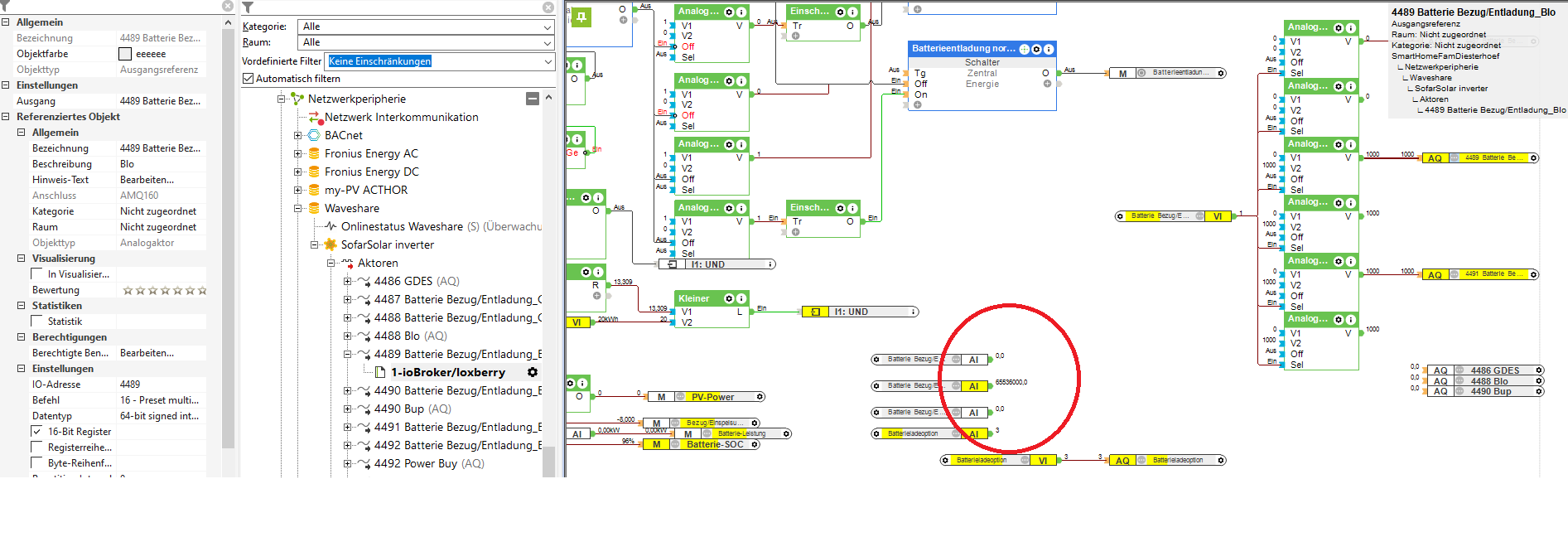Open settings gear of Batterieentladung block
The width and height of the screenshot is (1568, 537).
point(1036,49)
